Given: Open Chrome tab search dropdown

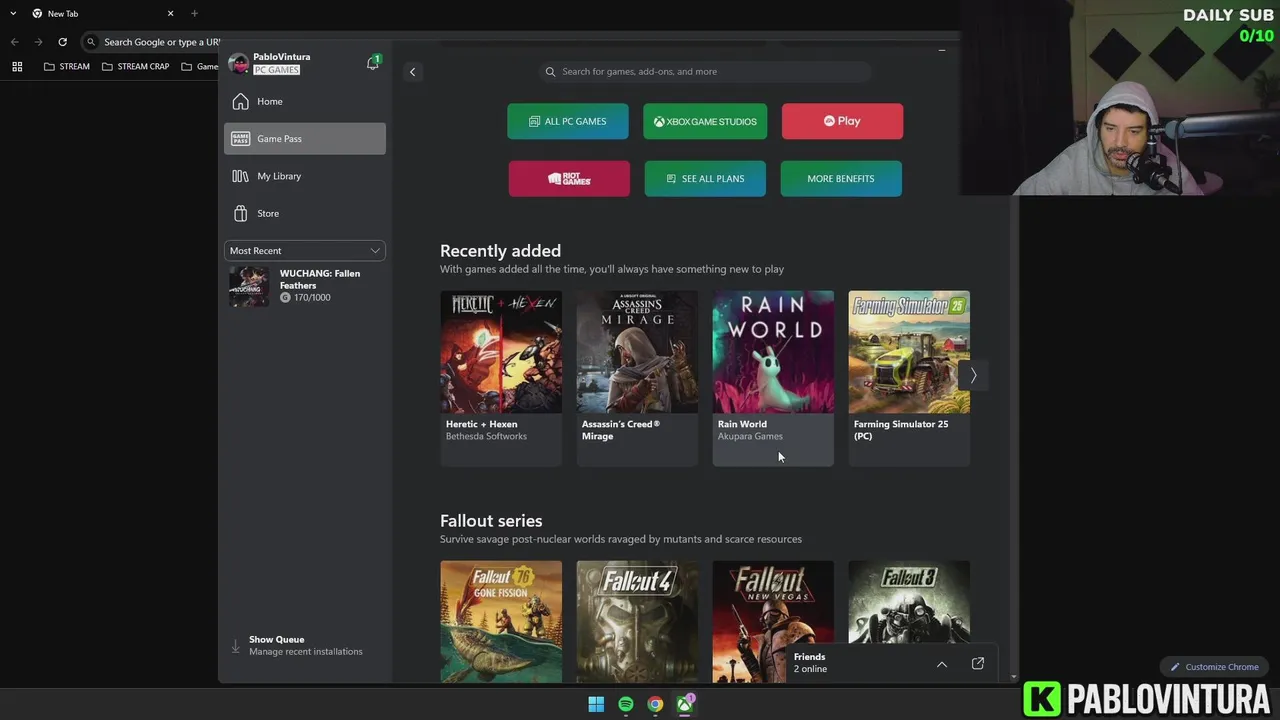Looking at the screenshot, I should coord(13,14).
